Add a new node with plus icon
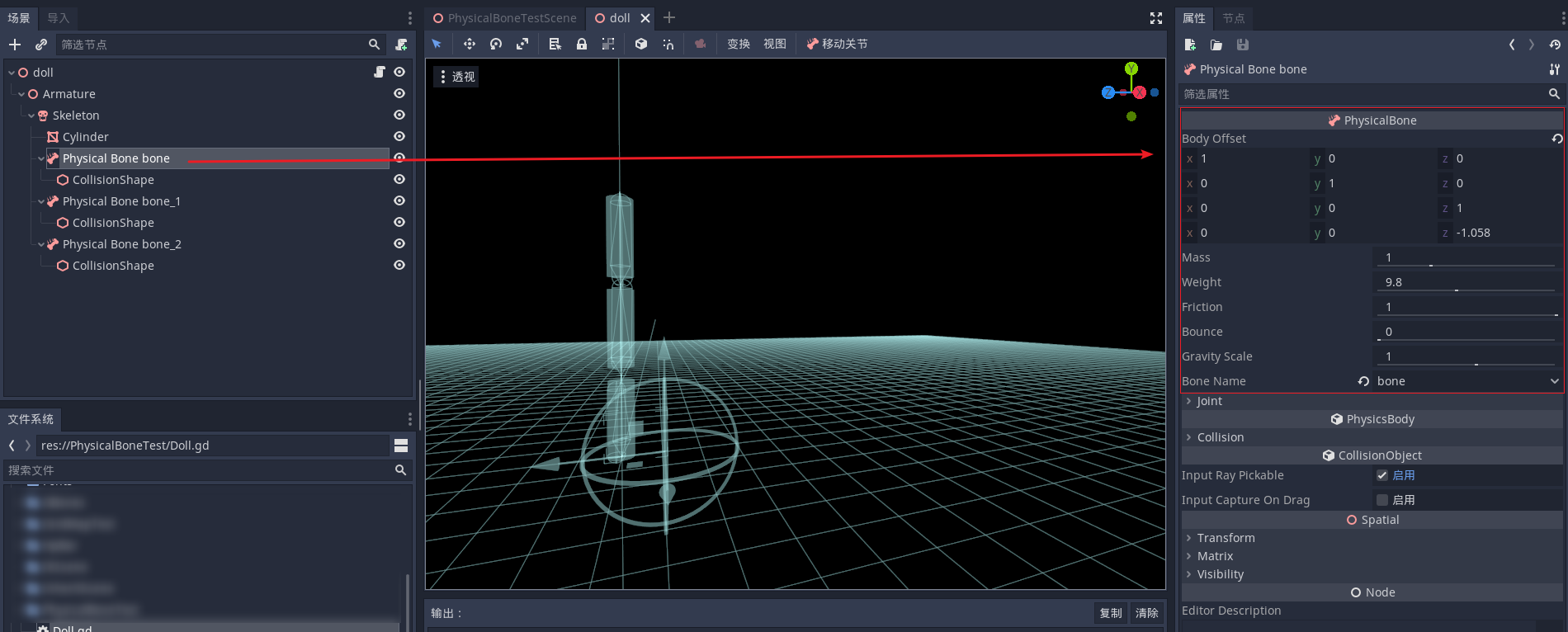1568x632 pixels. point(15,45)
